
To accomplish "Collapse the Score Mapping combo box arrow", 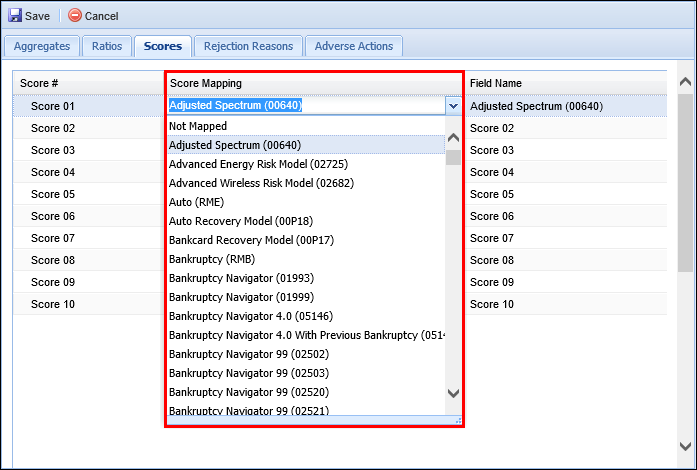I will [453, 106].
